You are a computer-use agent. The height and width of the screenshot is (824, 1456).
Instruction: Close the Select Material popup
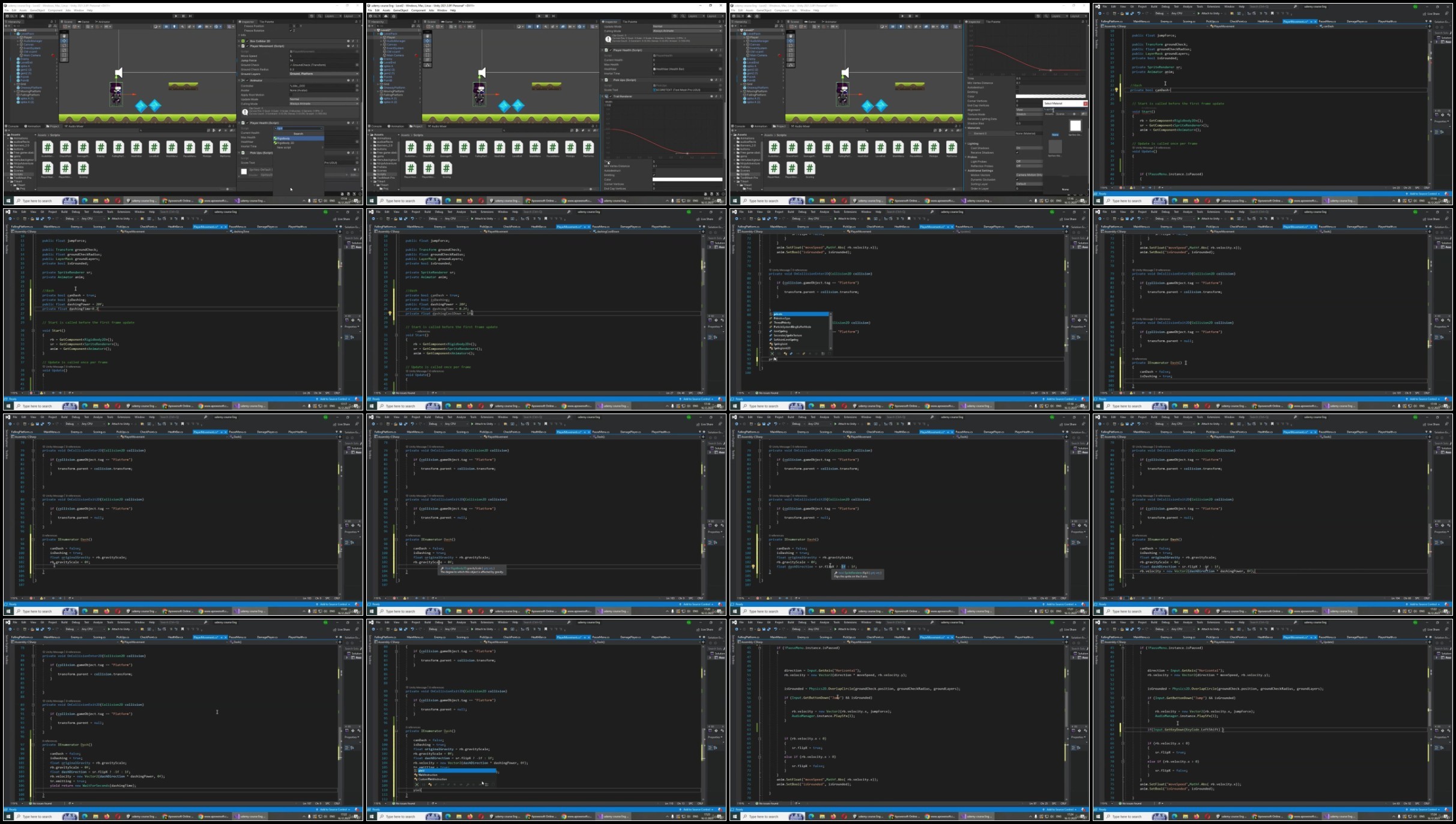[1086, 103]
